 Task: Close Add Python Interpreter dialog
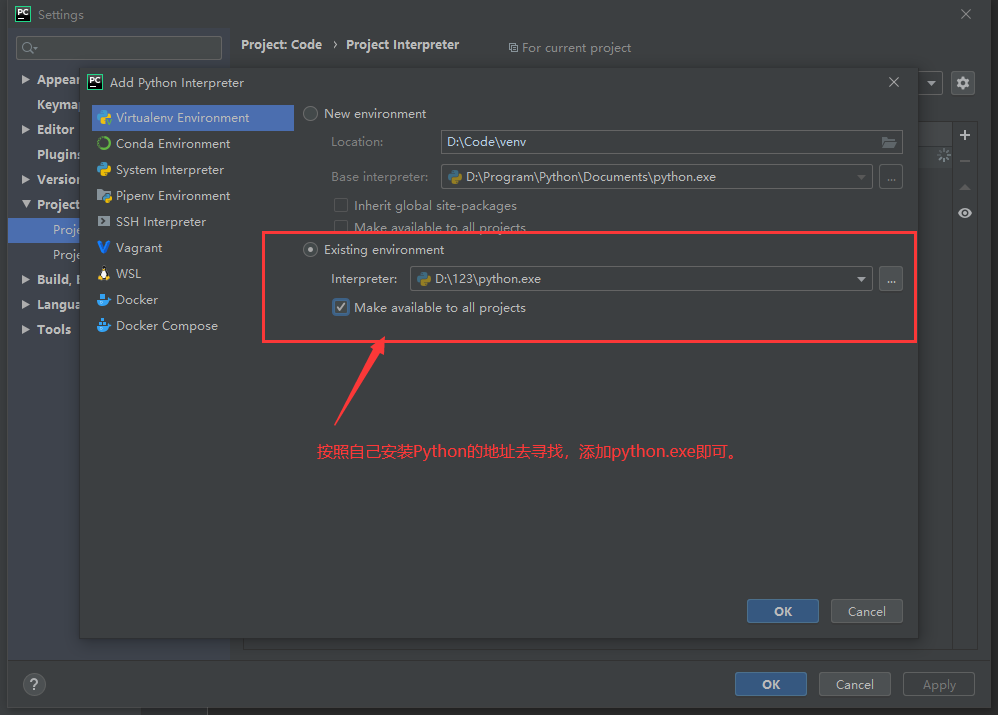(x=894, y=82)
